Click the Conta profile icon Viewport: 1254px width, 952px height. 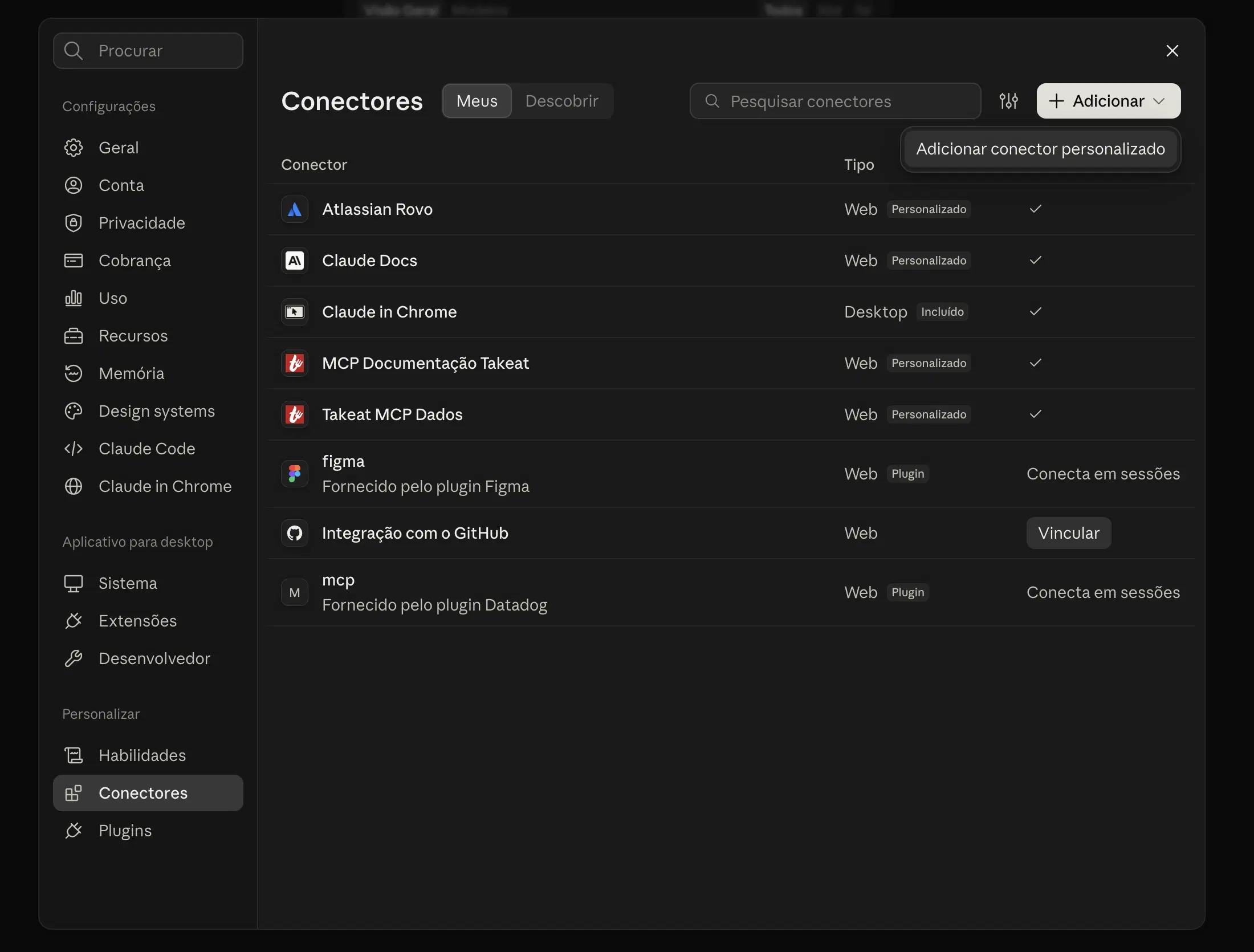tap(74, 185)
